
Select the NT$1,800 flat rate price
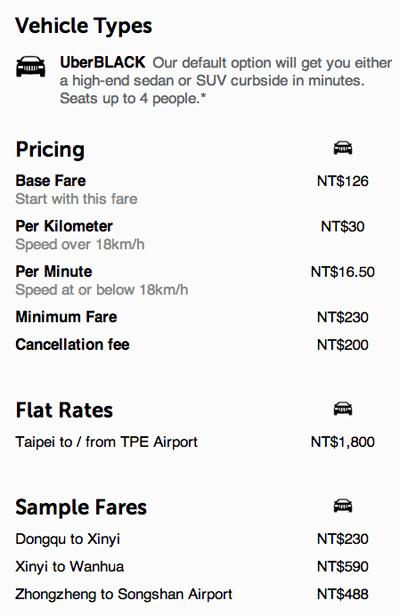(x=343, y=442)
